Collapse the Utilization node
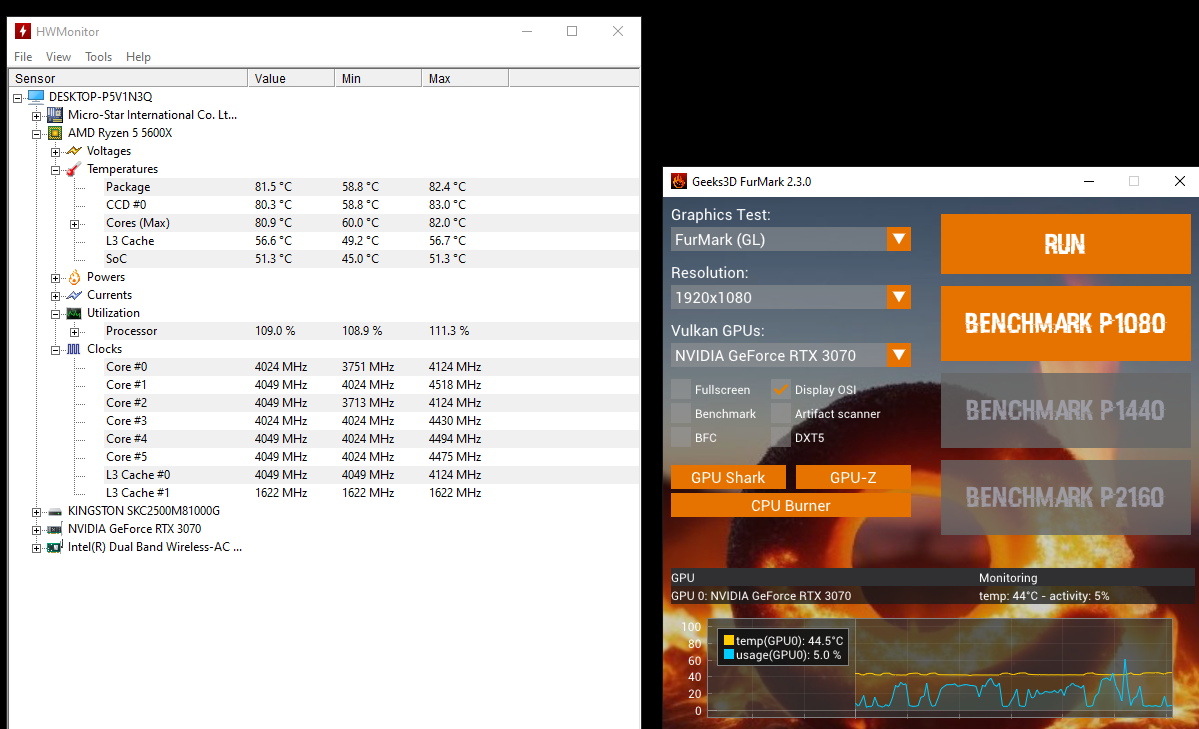 pos(55,314)
